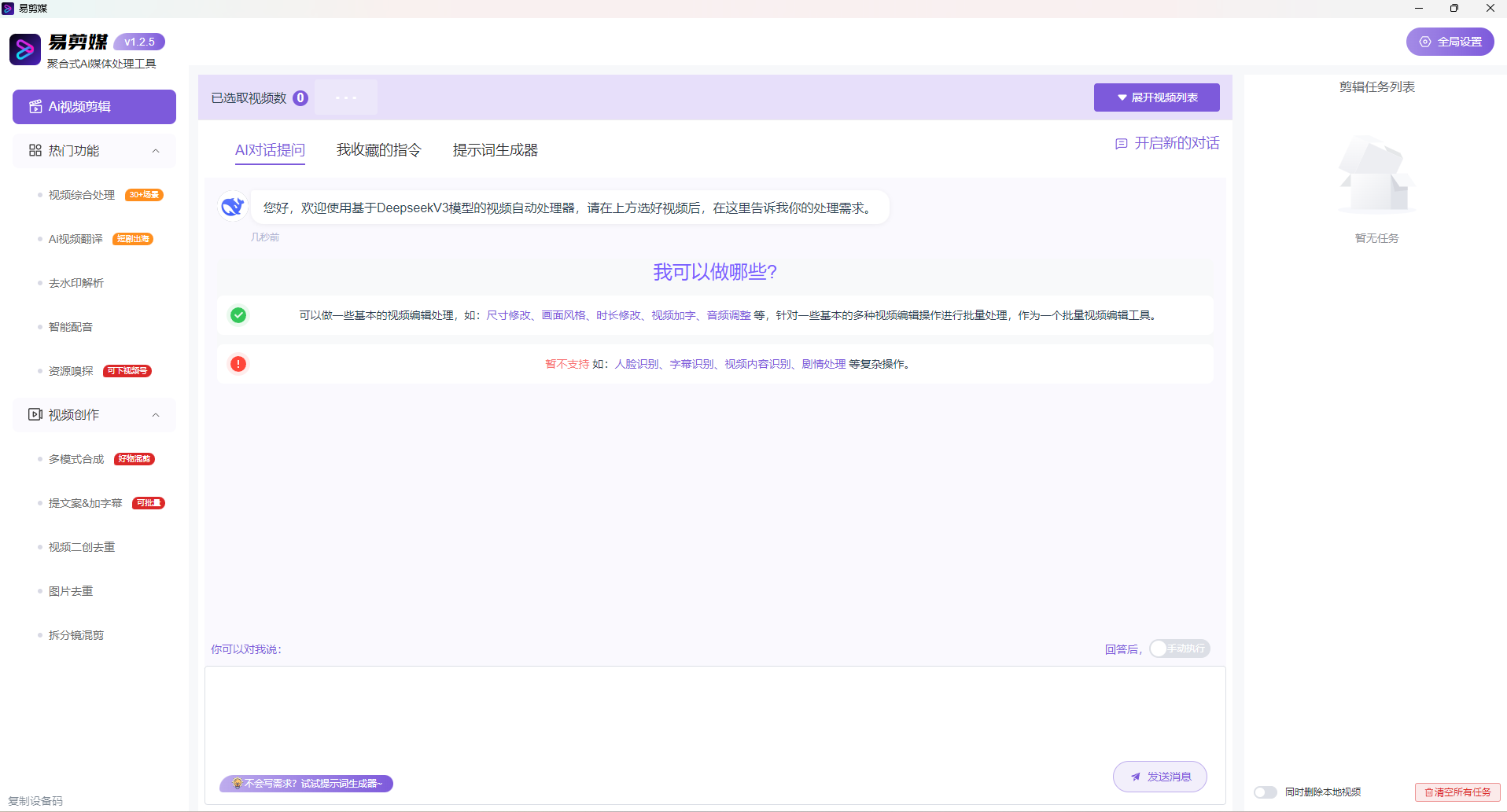Open 智能配音 in sidebar
This screenshot has height=812, width=1507.
point(71,327)
